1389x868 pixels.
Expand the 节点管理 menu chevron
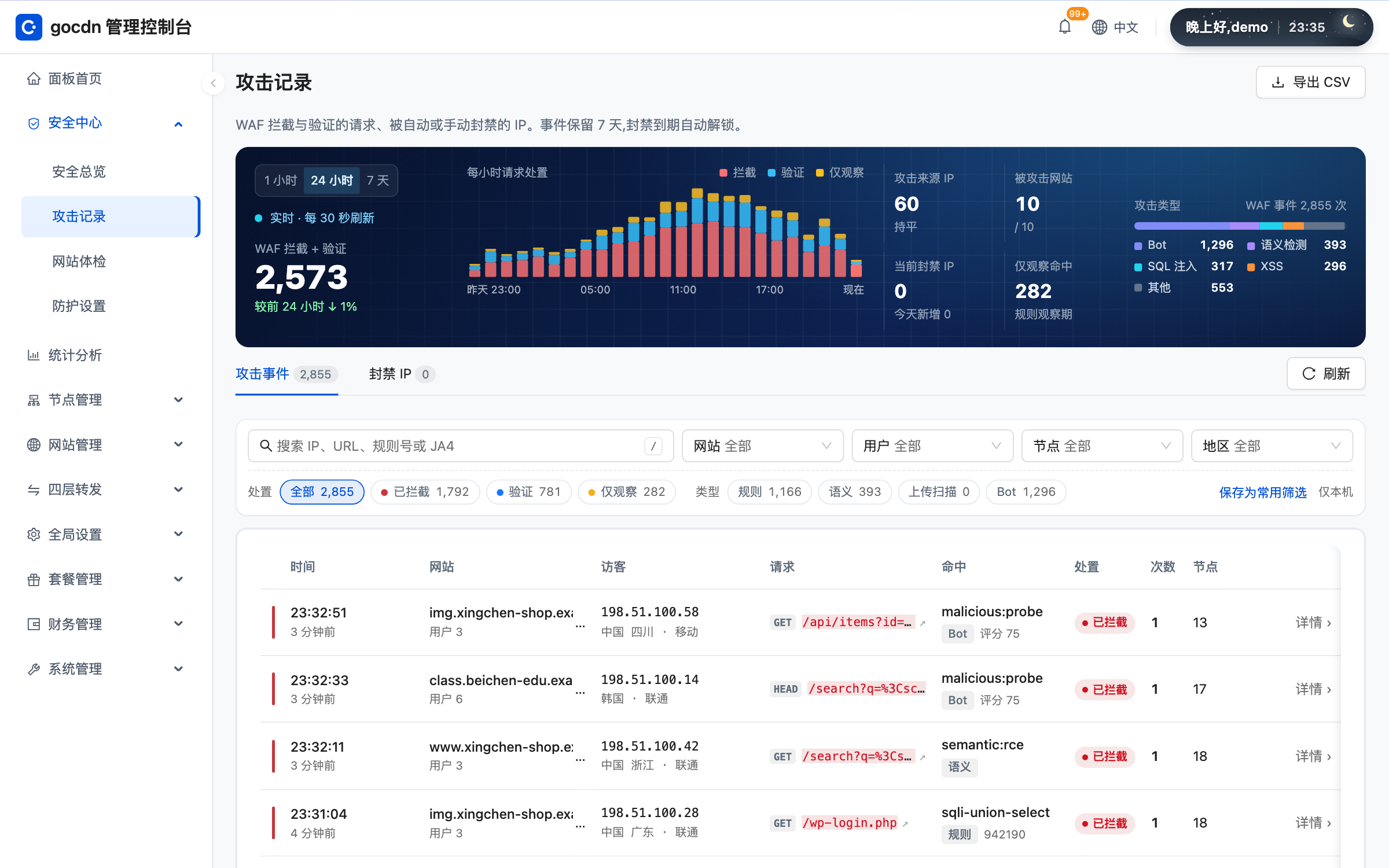178,400
